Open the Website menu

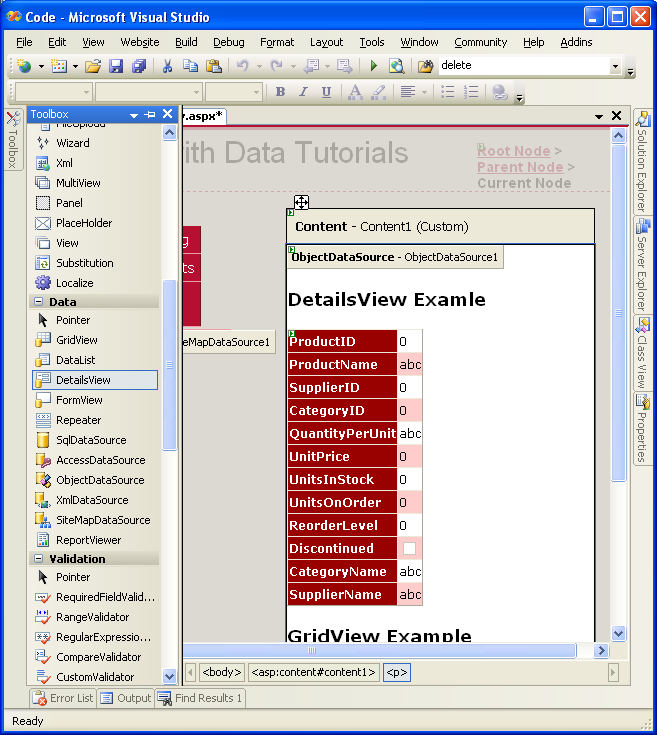(140, 42)
